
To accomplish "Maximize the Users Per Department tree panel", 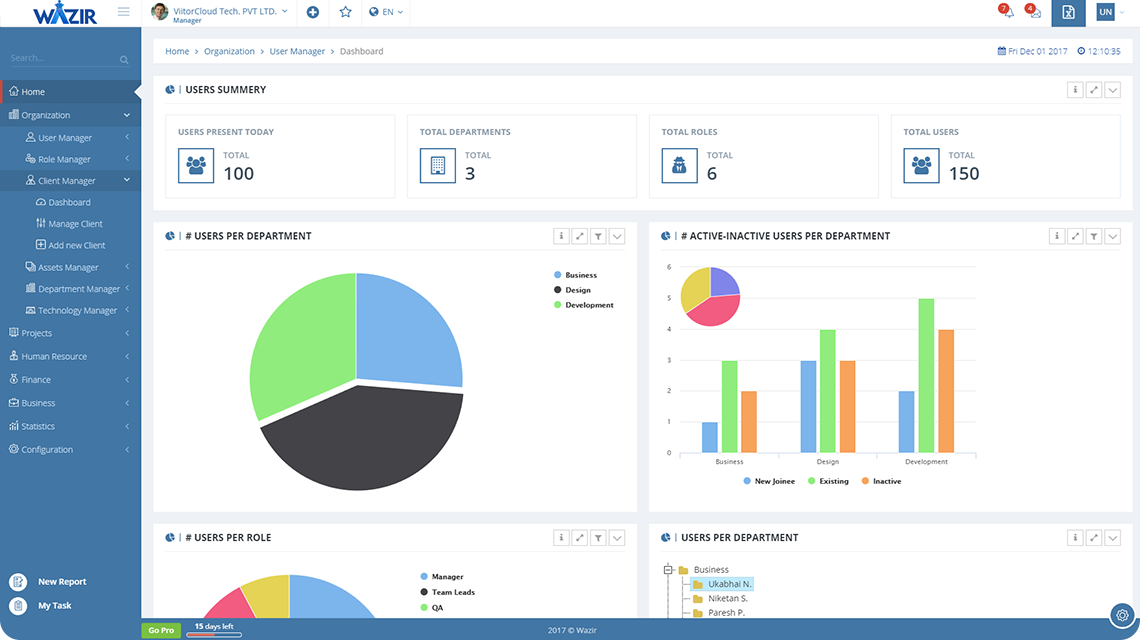I will pos(1093,538).
